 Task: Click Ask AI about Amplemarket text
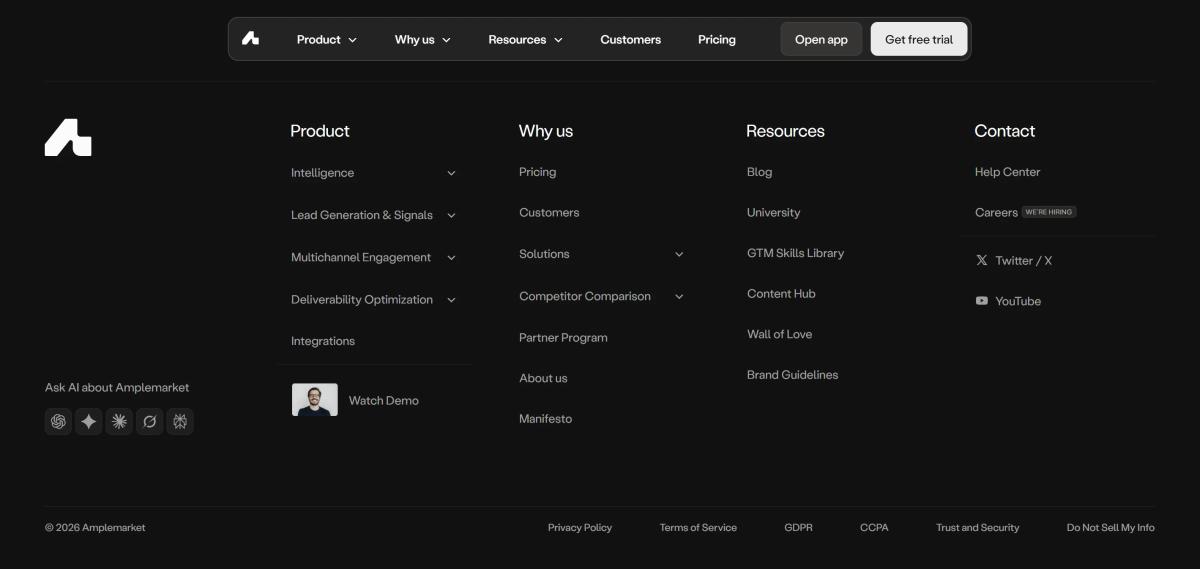(117, 387)
